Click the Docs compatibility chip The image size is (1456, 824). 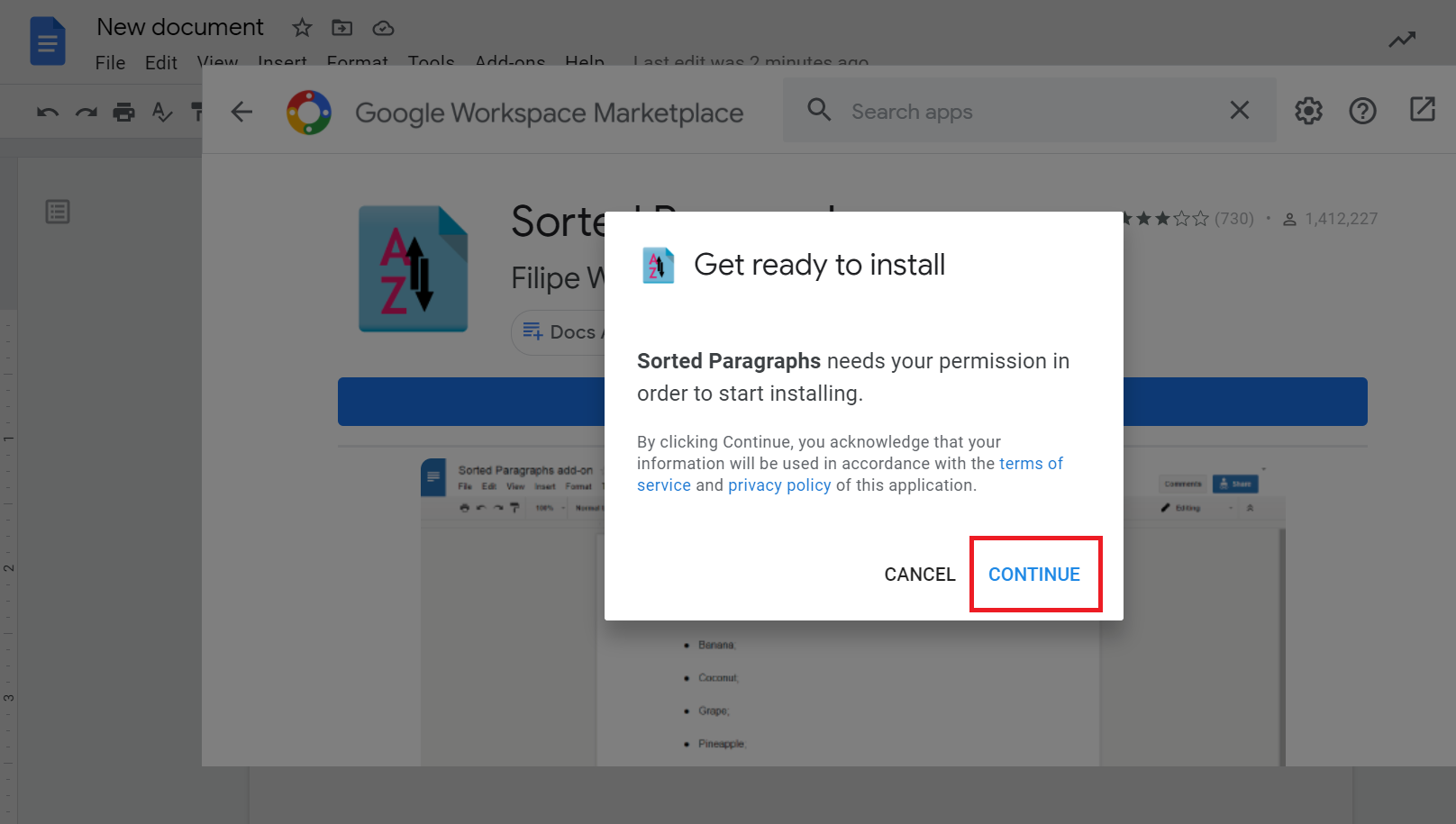(559, 332)
